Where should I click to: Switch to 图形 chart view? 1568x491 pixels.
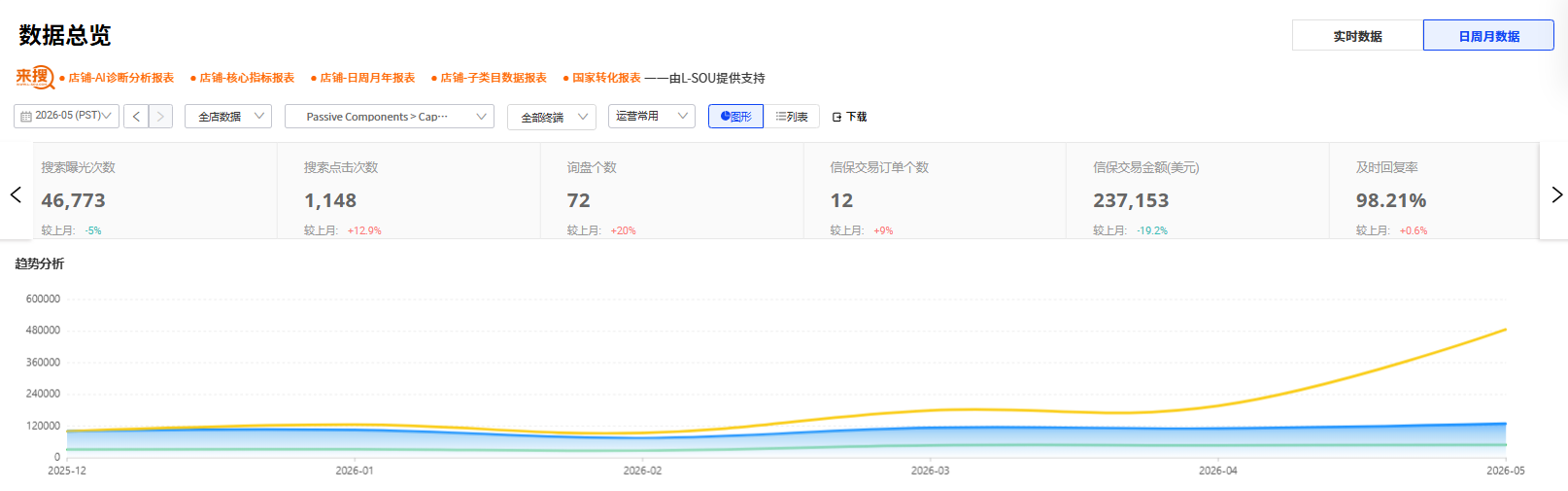pyautogui.click(x=735, y=117)
